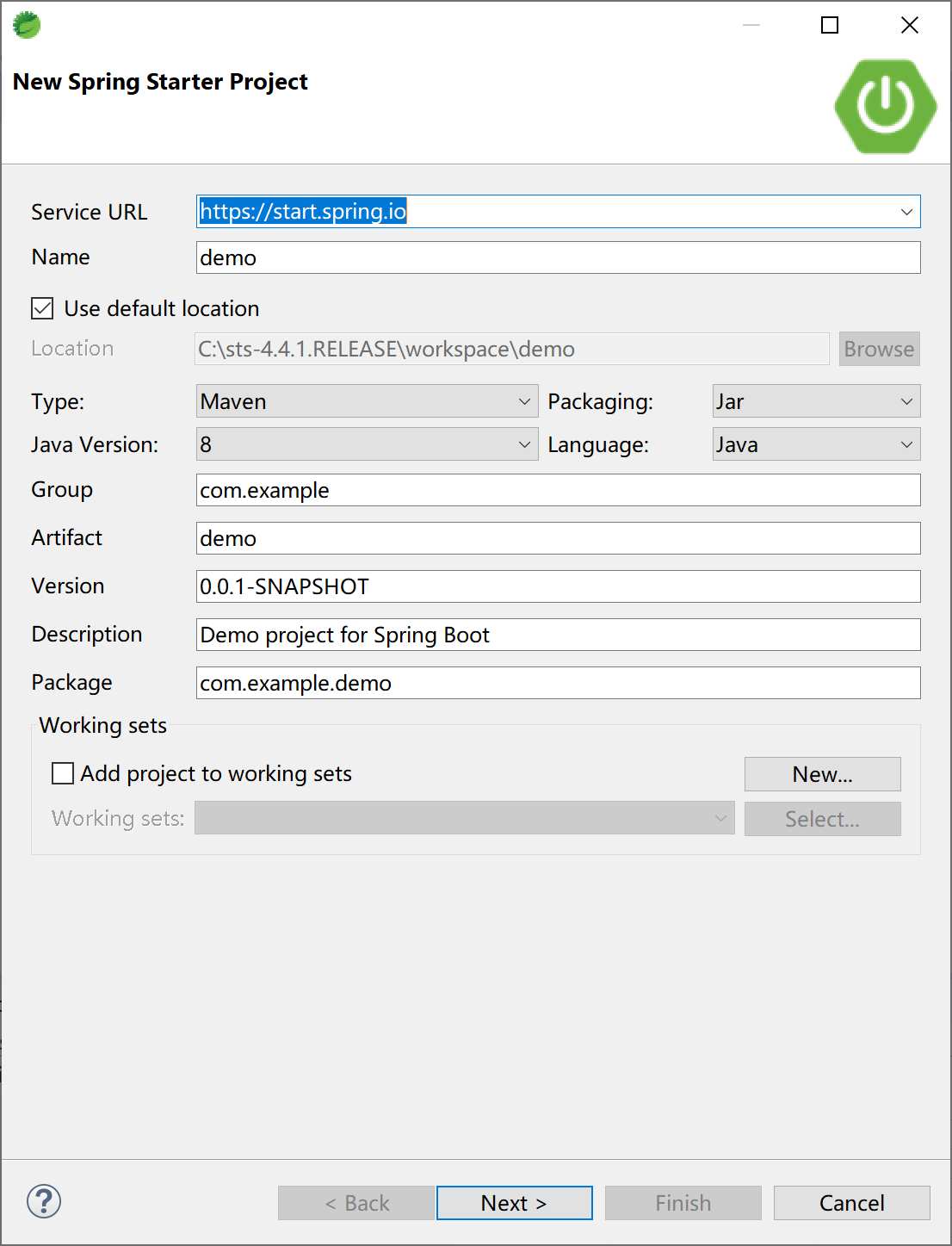Enable Add project to working sets
952x1246 pixels.
tap(63, 773)
